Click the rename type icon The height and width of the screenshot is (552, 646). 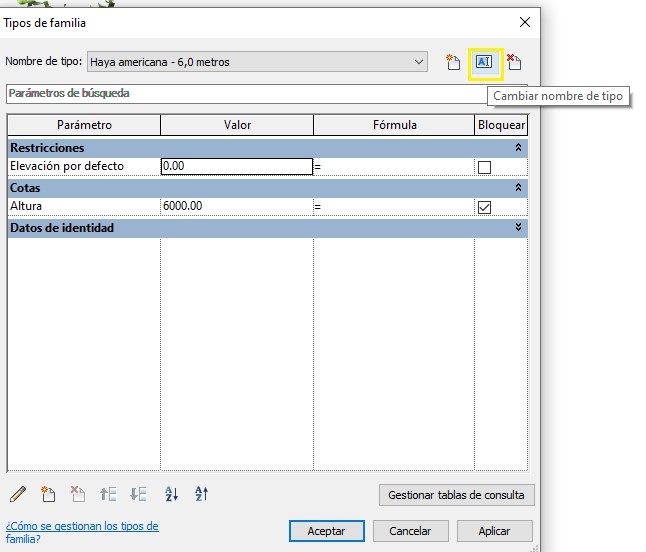(485, 62)
